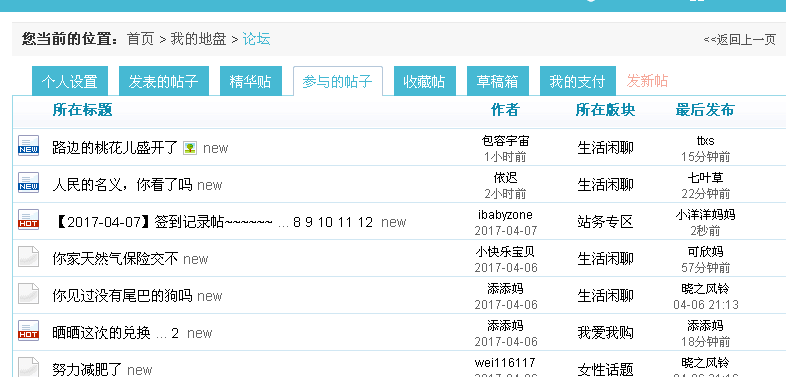Select the 参与的帖子 tab
The image size is (786, 377).
click(x=337, y=81)
